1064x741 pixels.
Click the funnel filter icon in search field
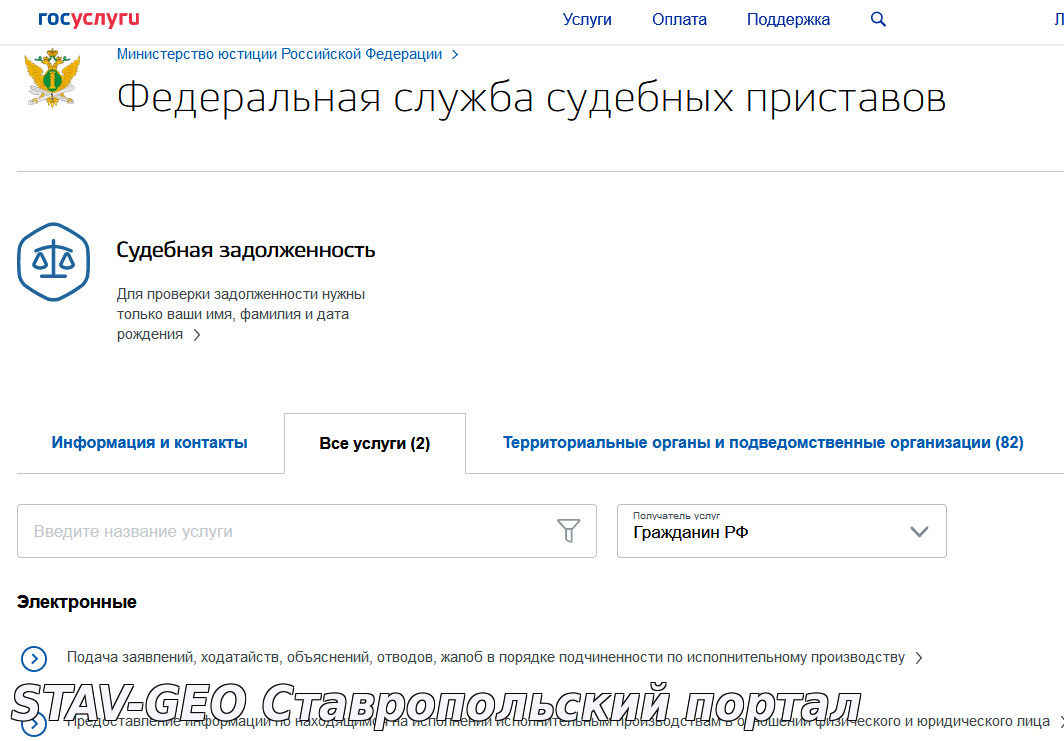point(569,531)
